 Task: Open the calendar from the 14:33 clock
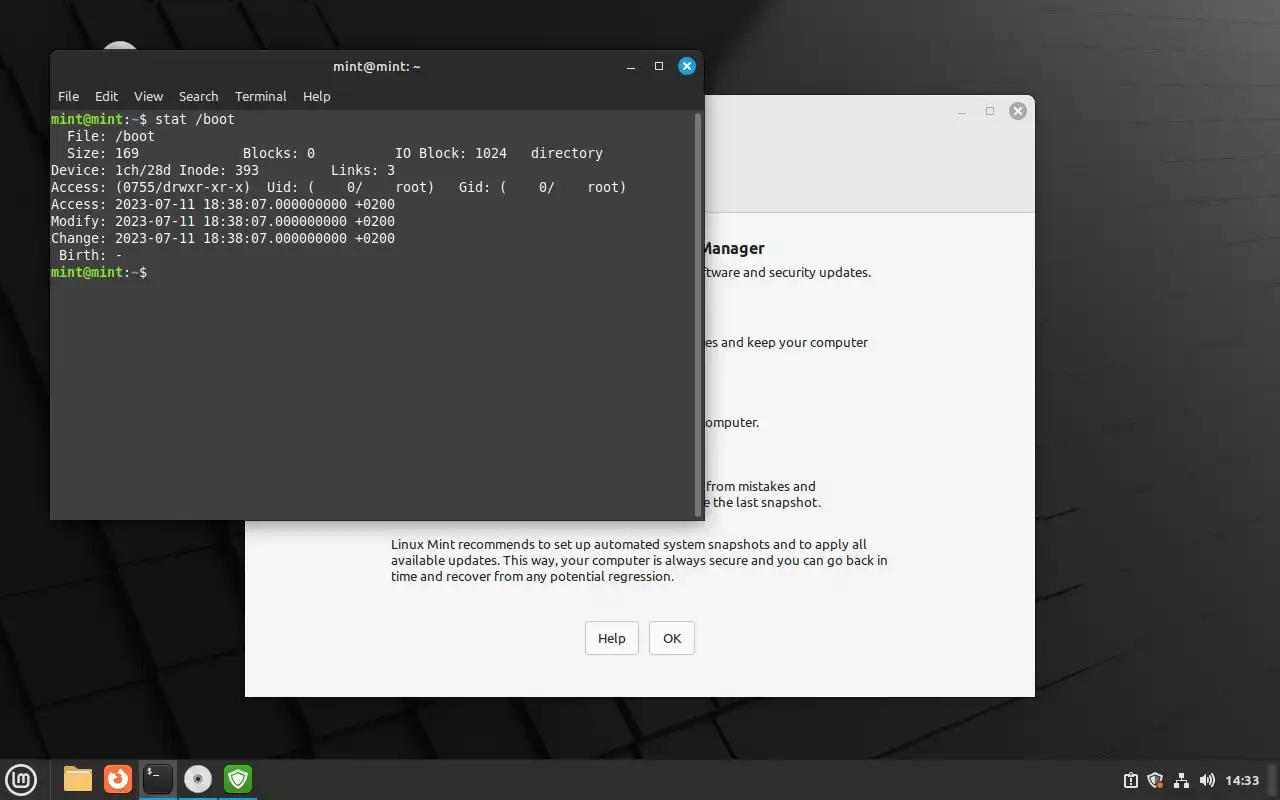1242,780
